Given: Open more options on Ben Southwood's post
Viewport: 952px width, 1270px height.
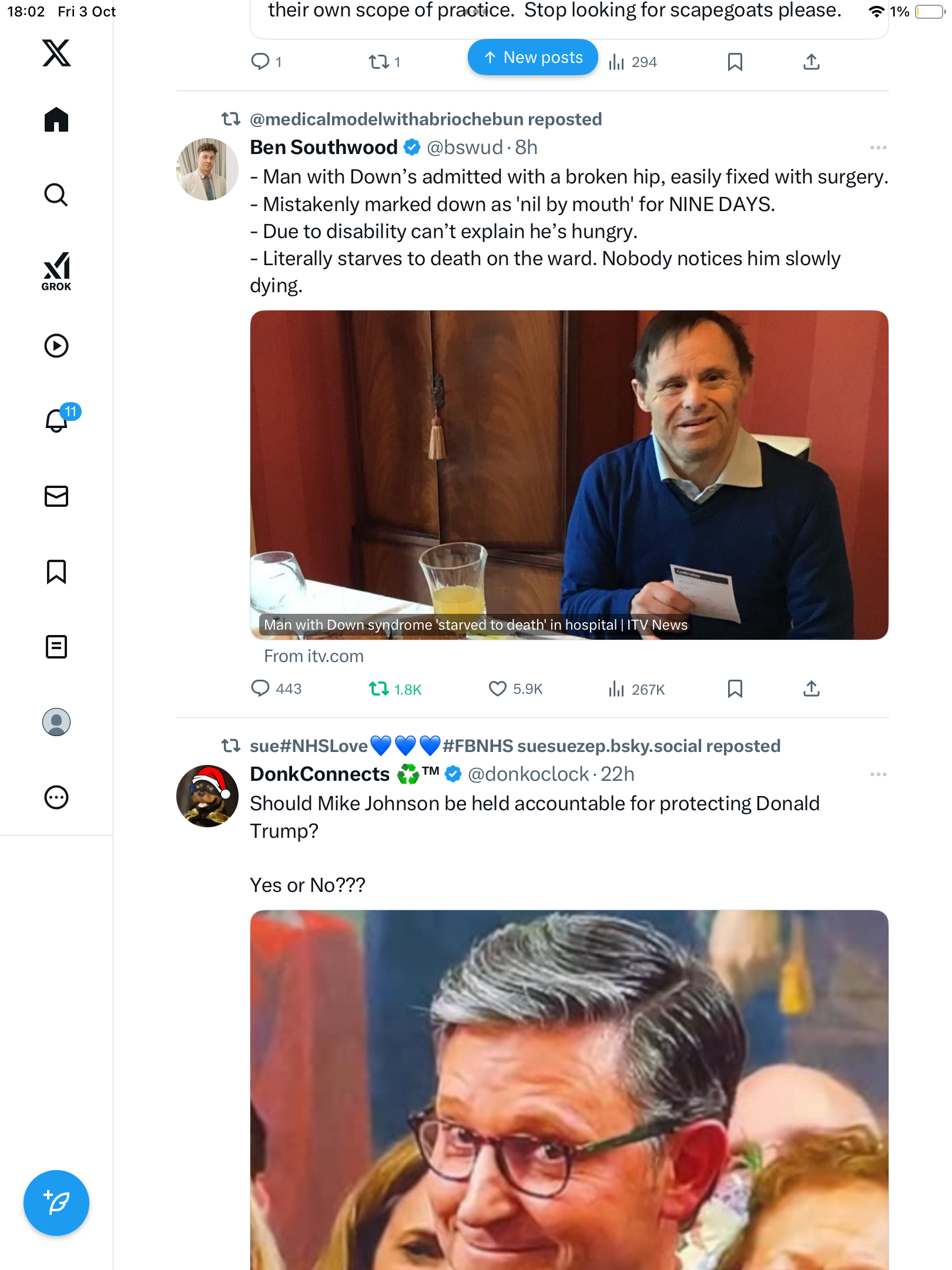Looking at the screenshot, I should [878, 148].
